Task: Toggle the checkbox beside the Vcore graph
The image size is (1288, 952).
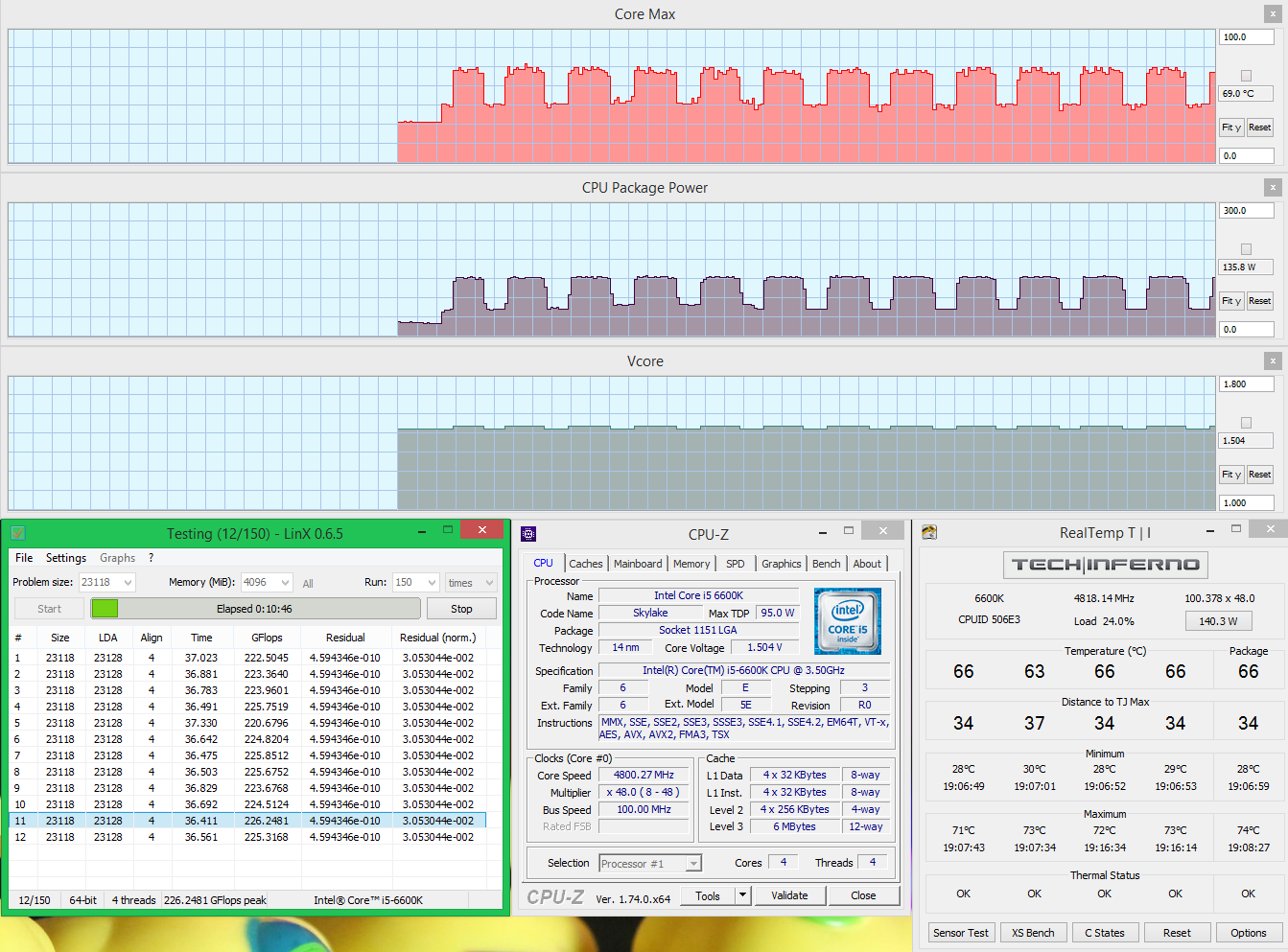Action: [1246, 423]
